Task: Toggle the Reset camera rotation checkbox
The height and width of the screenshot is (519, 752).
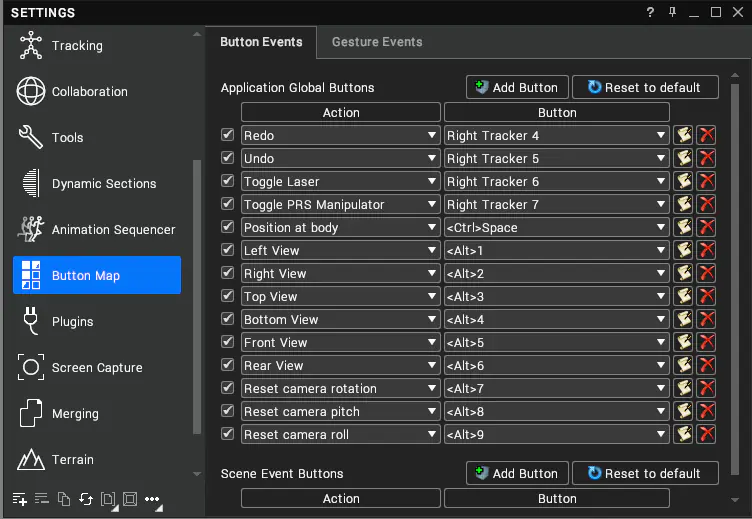Action: [227, 388]
